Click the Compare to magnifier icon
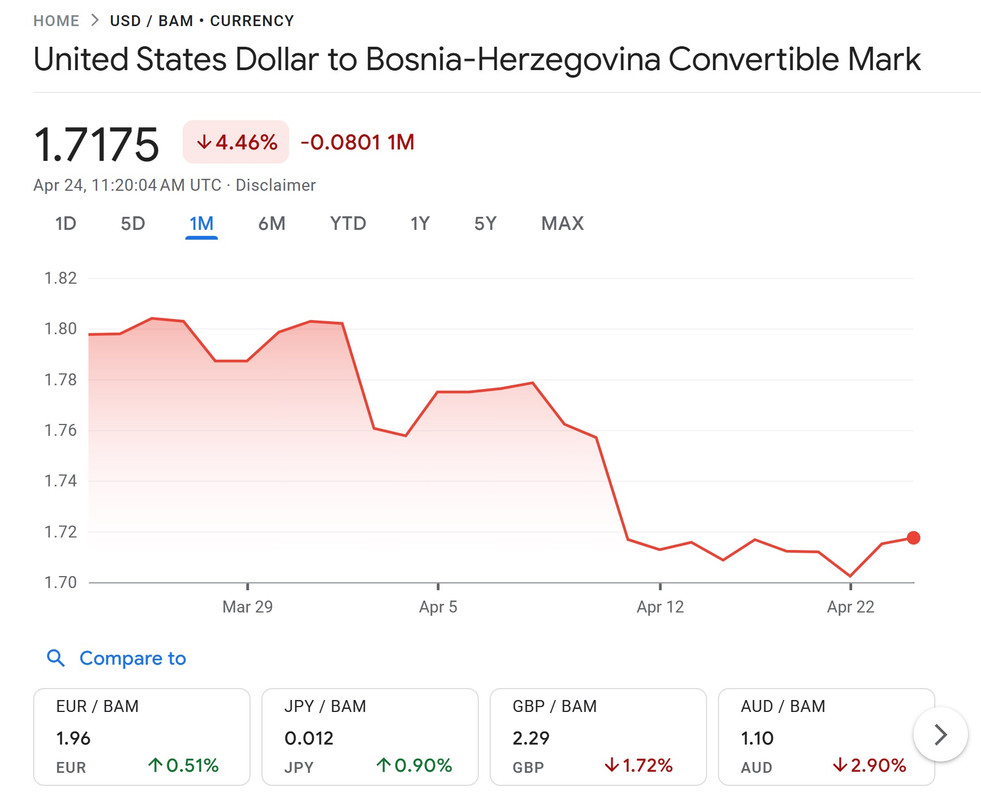Screen dimensions: 981x800 coord(56,658)
